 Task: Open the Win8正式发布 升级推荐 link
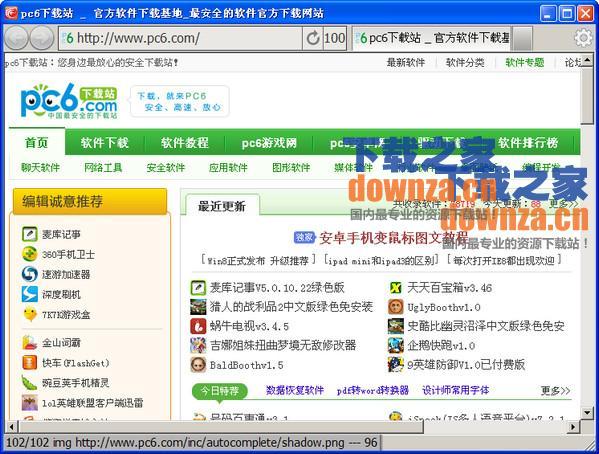(258, 261)
